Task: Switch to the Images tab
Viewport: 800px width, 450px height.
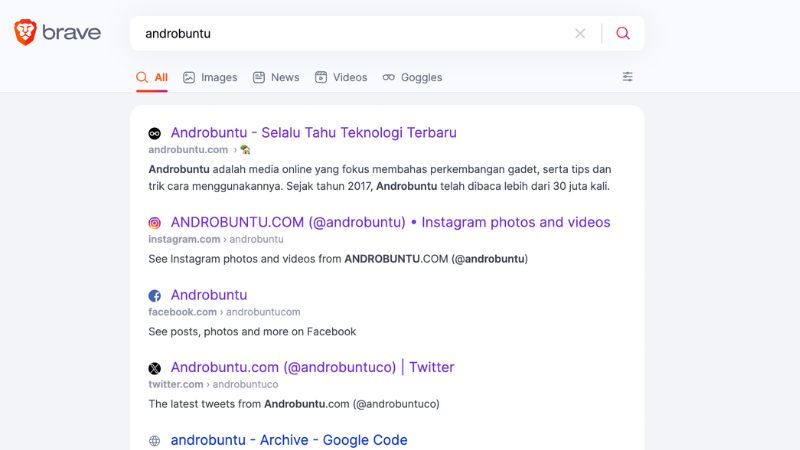Action: pyautogui.click(x=210, y=77)
